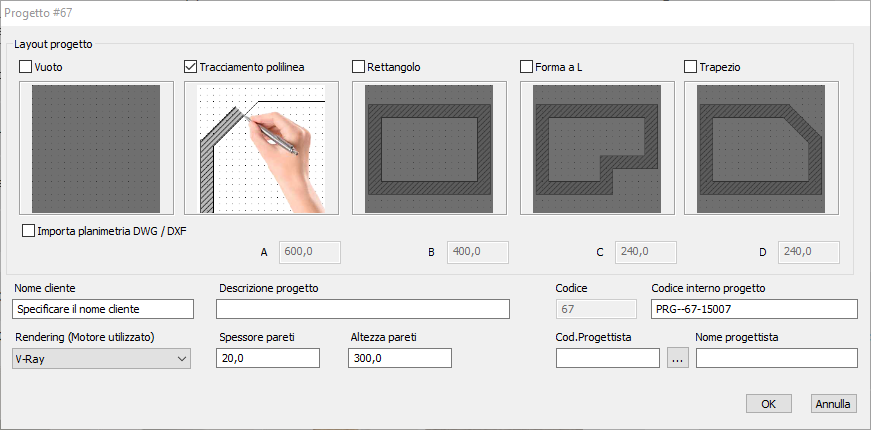The image size is (871, 430).
Task: Uncheck Tracciamento polilinea checkbox
Action: [190, 67]
